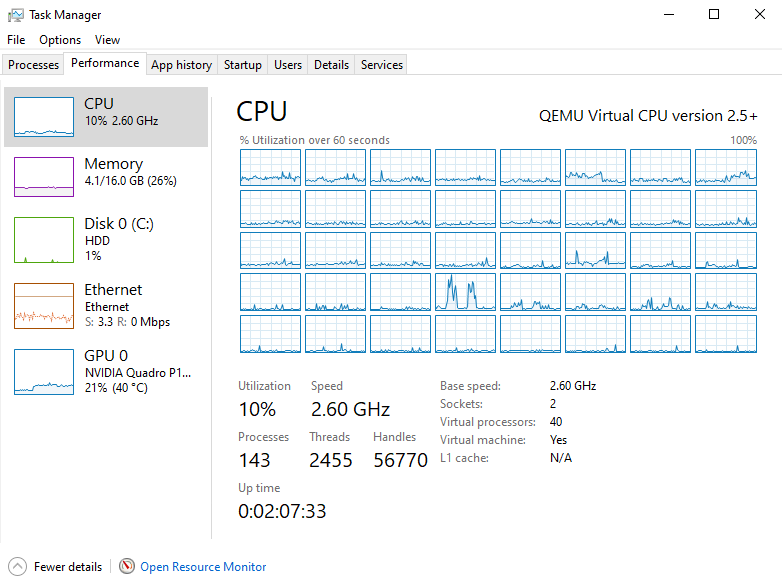Viewport: 782px width, 588px height.
Task: Click the Resource Monitor gauge icon
Action: (x=127, y=566)
